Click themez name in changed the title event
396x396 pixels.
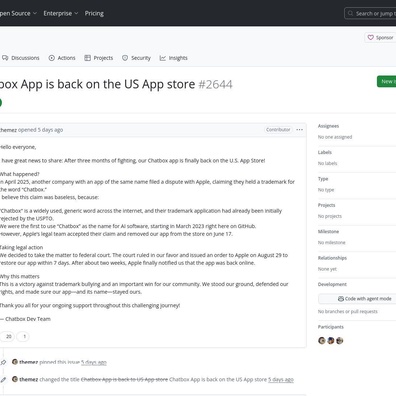[29, 379]
